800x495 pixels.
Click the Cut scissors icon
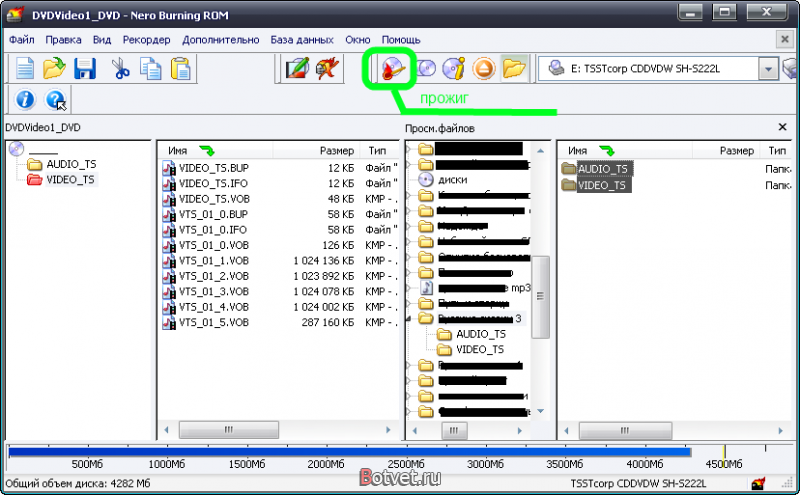[x=120, y=68]
